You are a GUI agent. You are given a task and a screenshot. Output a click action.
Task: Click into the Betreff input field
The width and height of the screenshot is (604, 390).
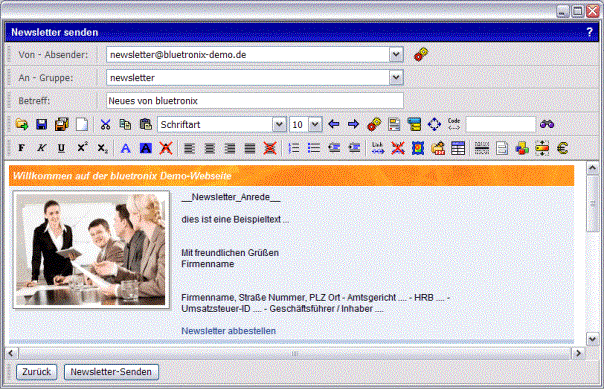pyautogui.click(x=255, y=101)
